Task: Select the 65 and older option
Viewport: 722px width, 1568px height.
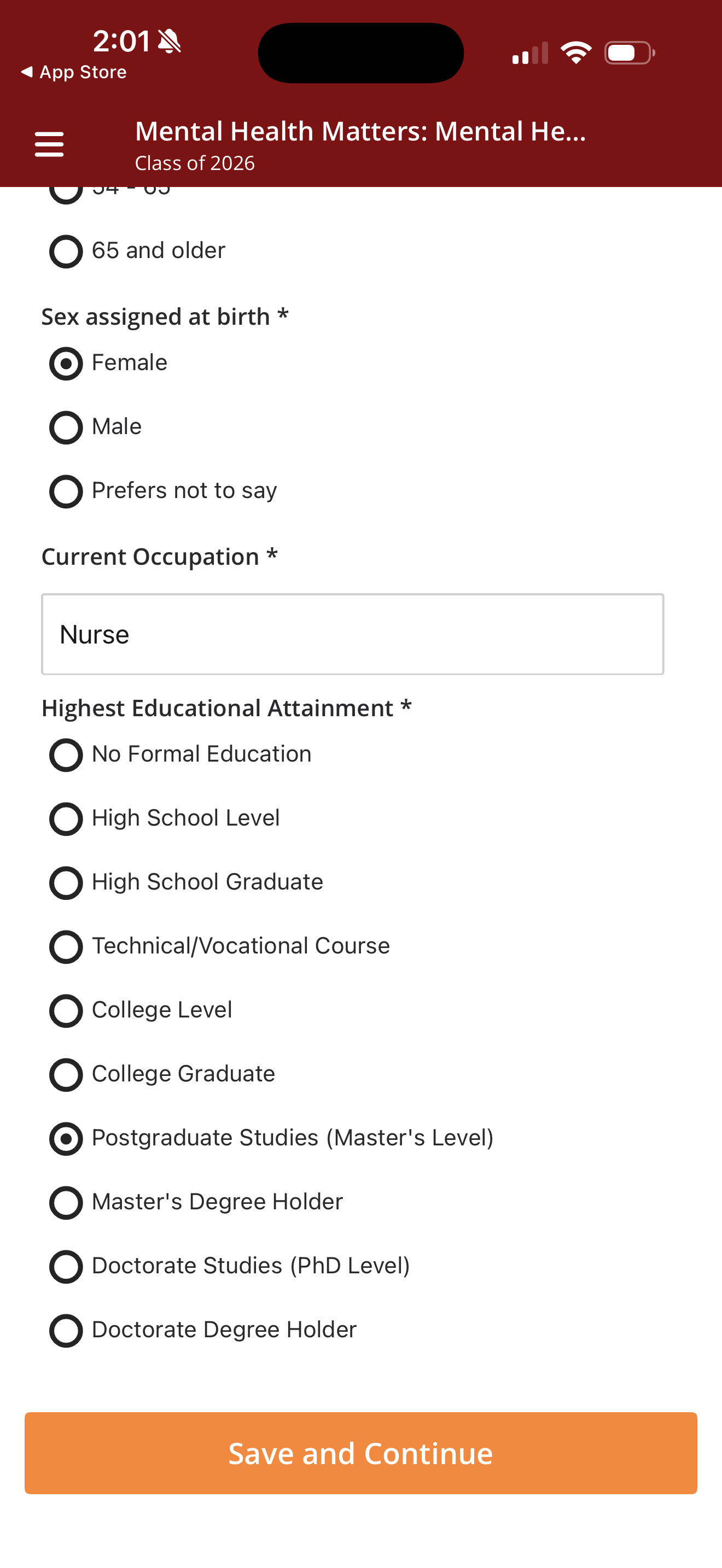Action: [x=66, y=251]
